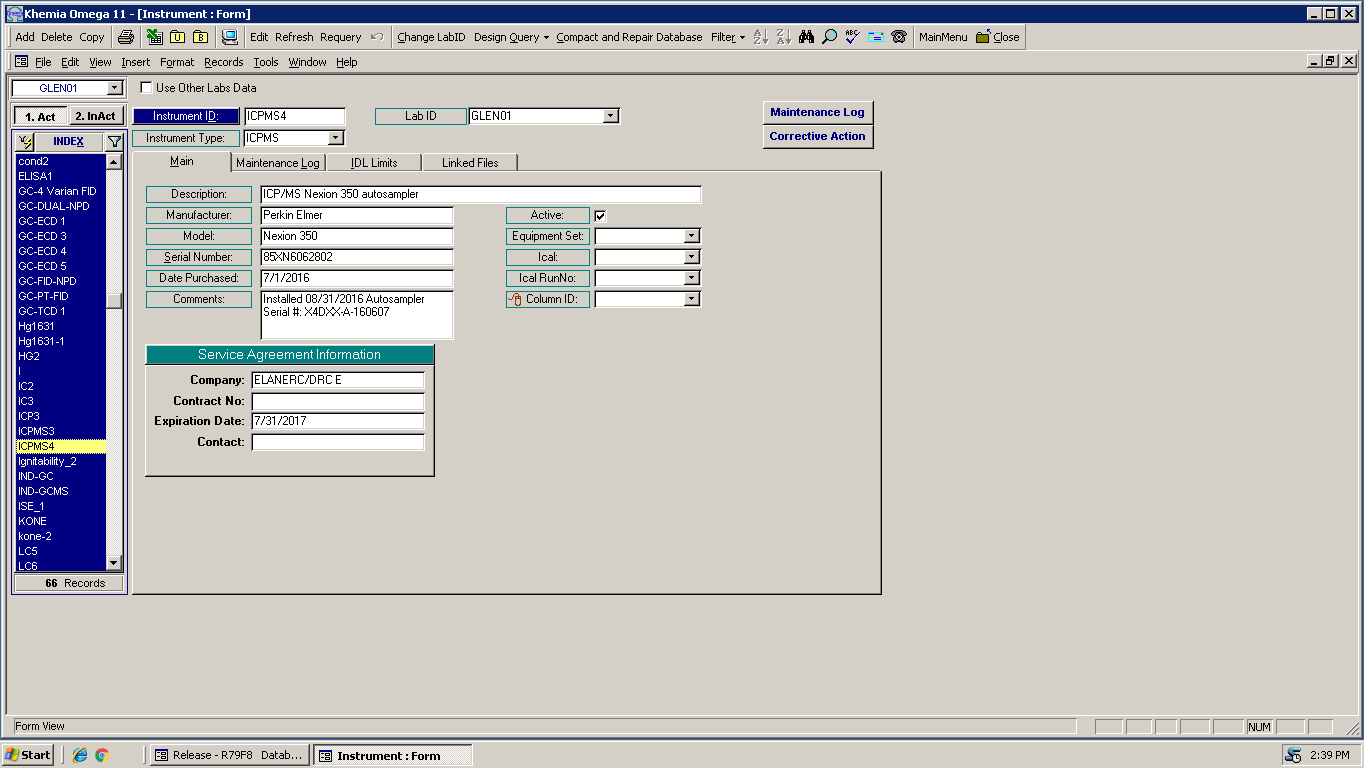Click the Corrective Action button
Screen dimensions: 1364x768
click(817, 136)
